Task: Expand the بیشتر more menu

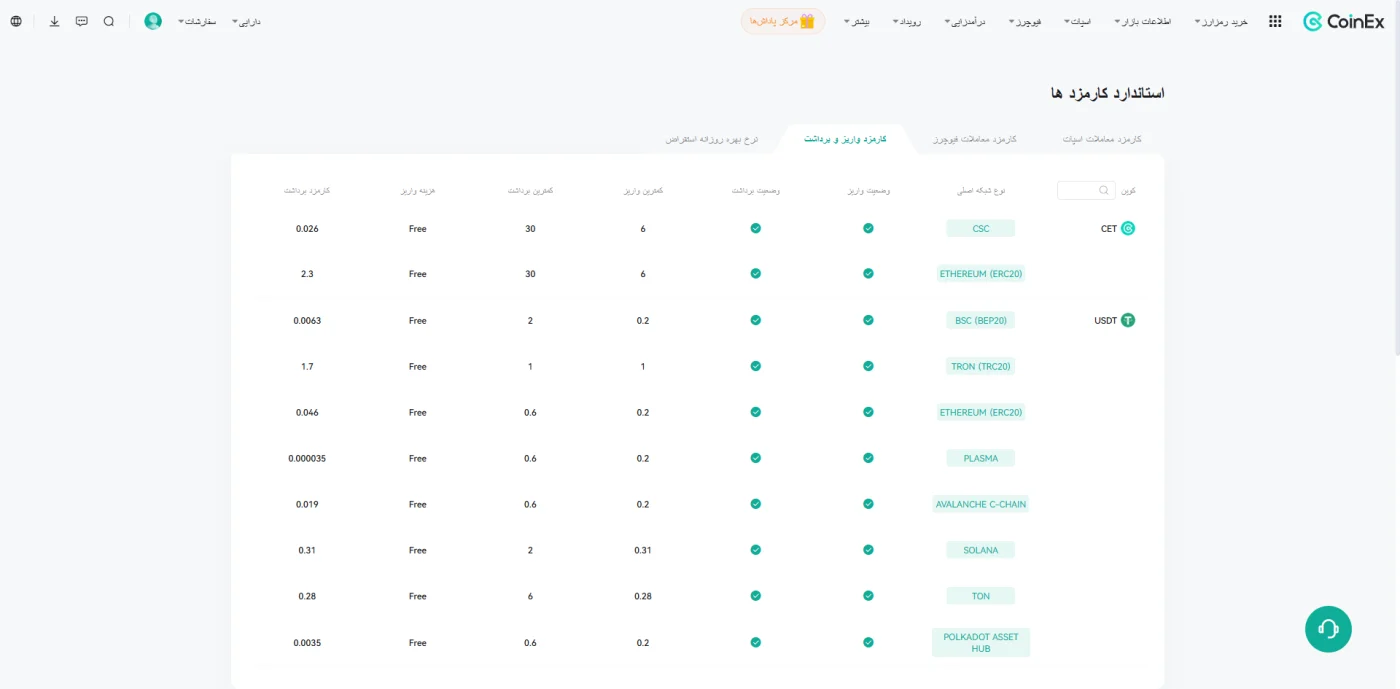Action: click(x=857, y=21)
